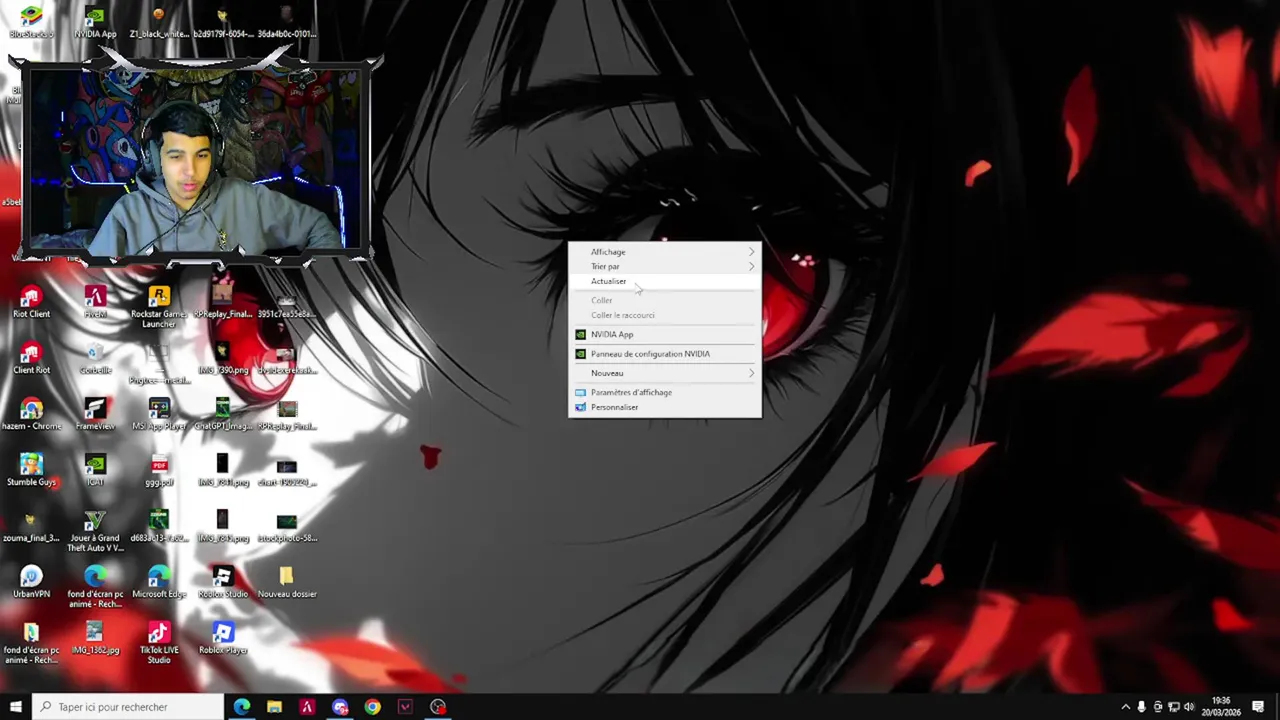Viewport: 1280px width, 720px height.
Task: Select the IMG_1362.jpg desktop file
Action: [95, 638]
